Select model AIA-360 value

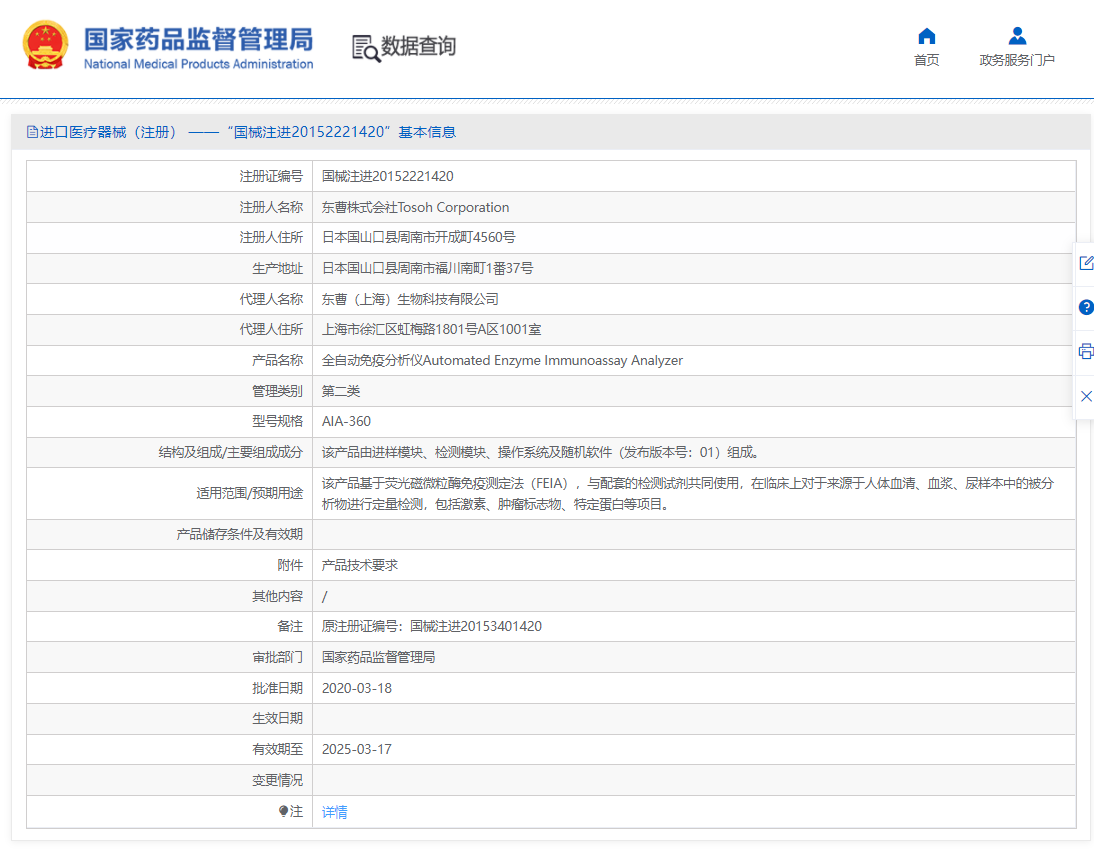pos(346,421)
